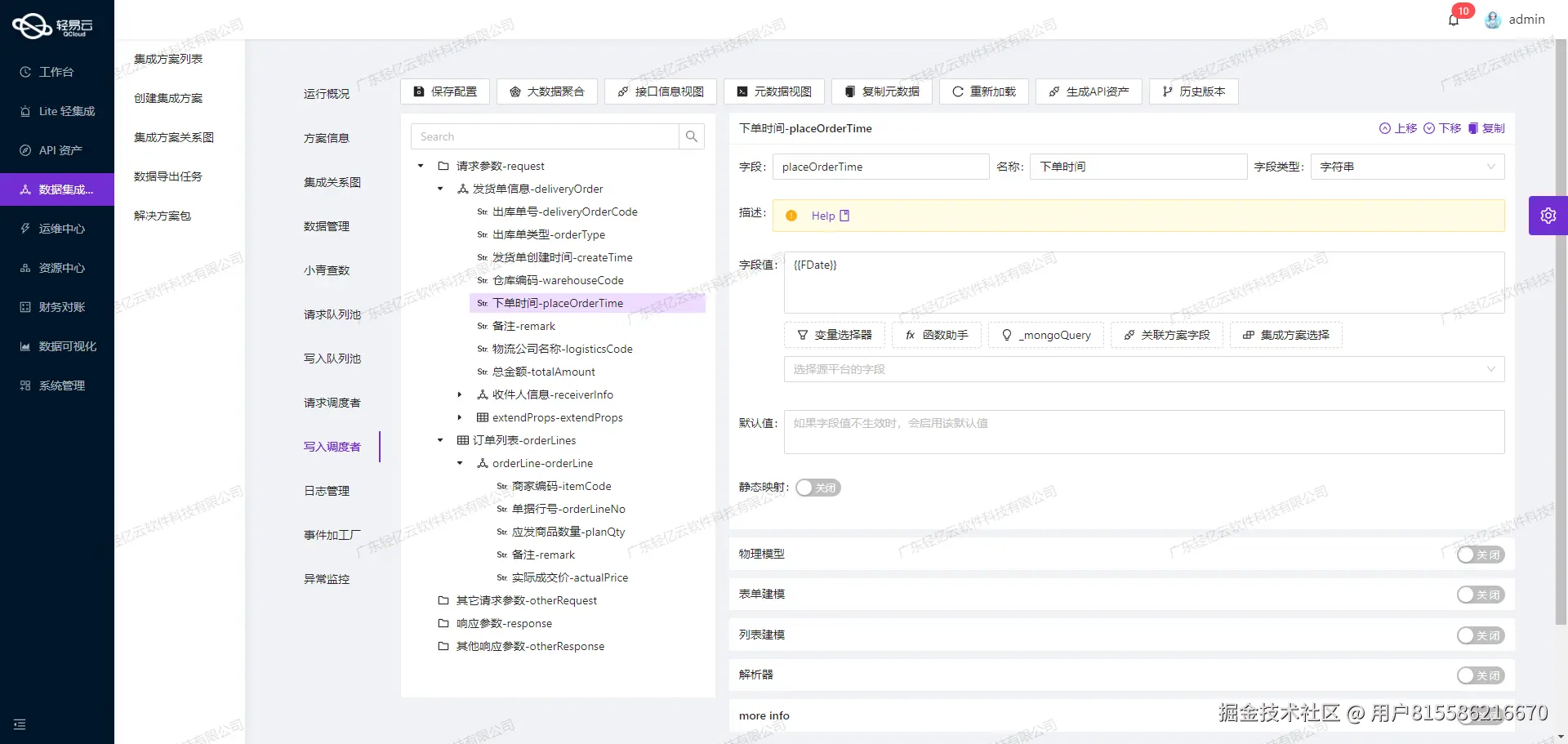Screen dimensions: 1568x744
Task: Switch to 日志管理 in the scheme menu
Action: pyautogui.click(x=326, y=491)
